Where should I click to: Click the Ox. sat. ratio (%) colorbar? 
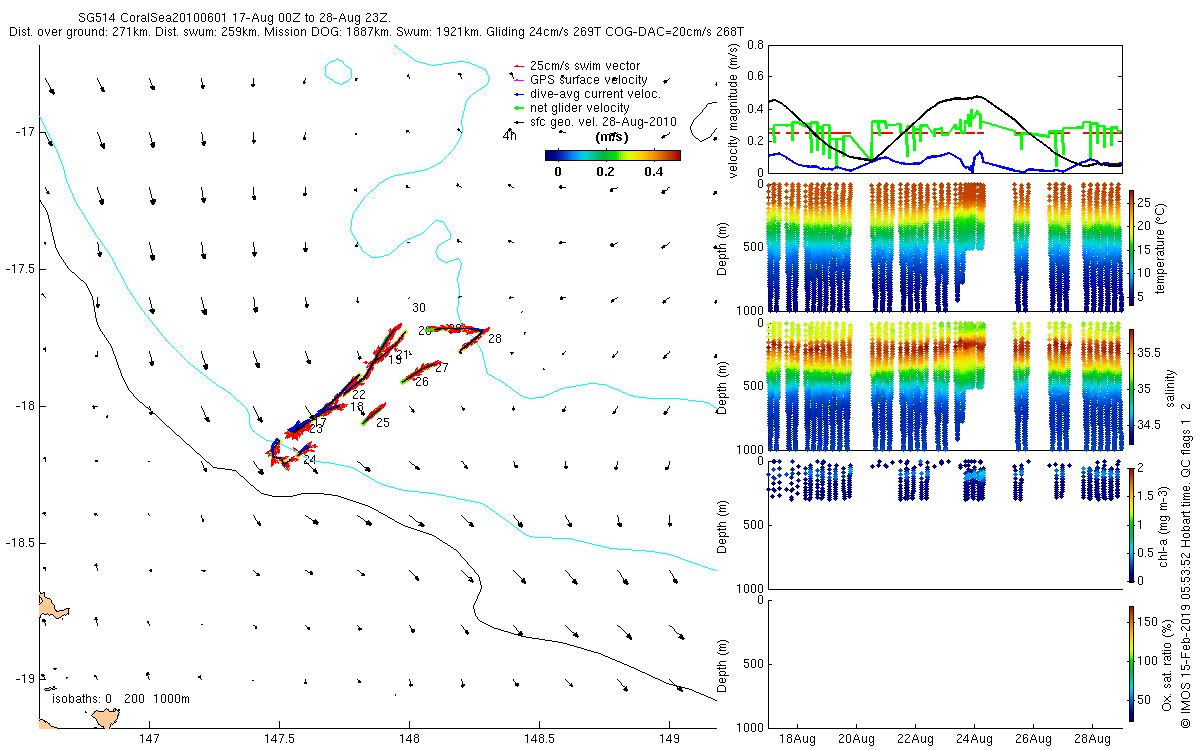pos(1131,663)
